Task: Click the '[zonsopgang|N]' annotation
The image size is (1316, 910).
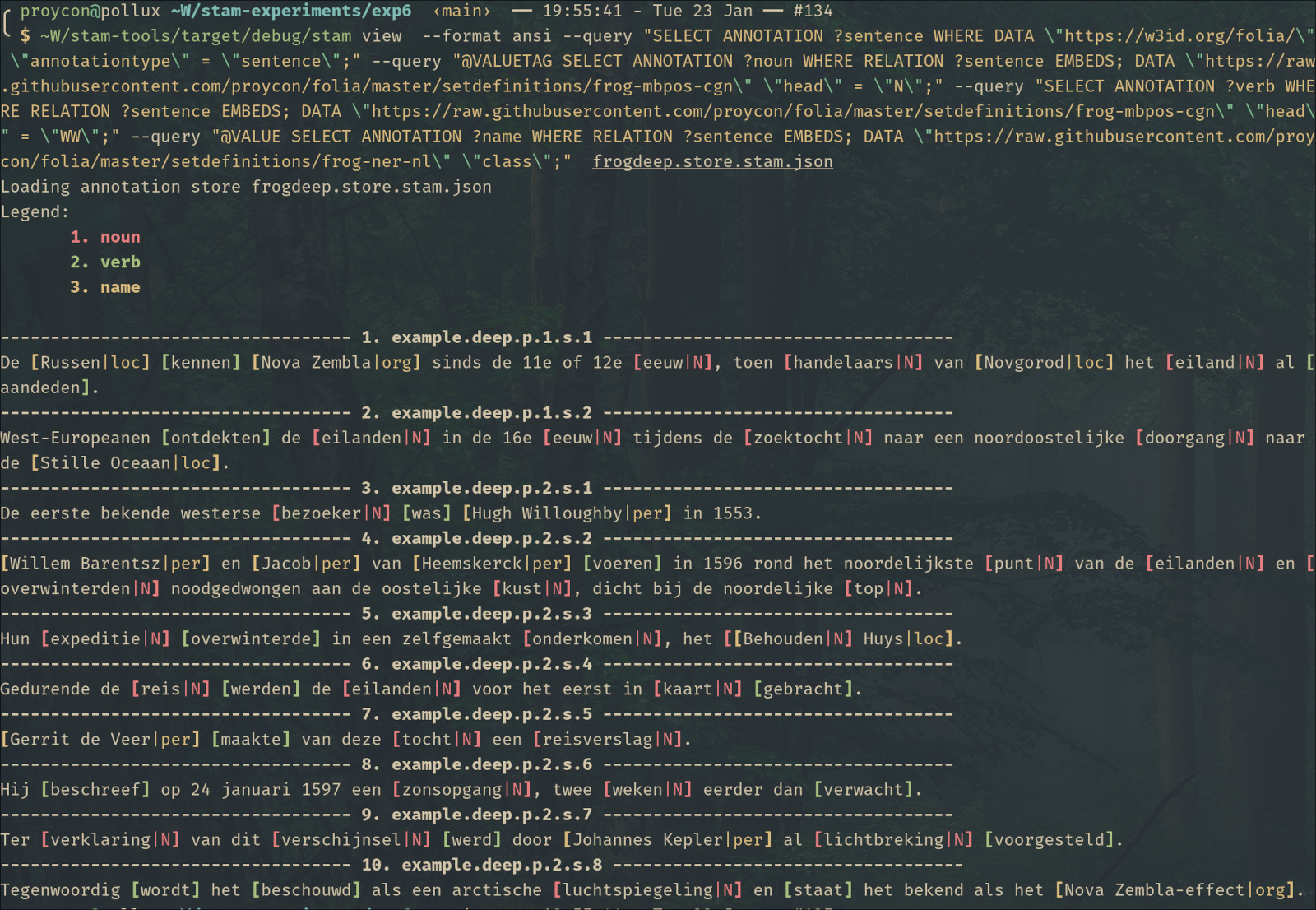Action: [462, 789]
